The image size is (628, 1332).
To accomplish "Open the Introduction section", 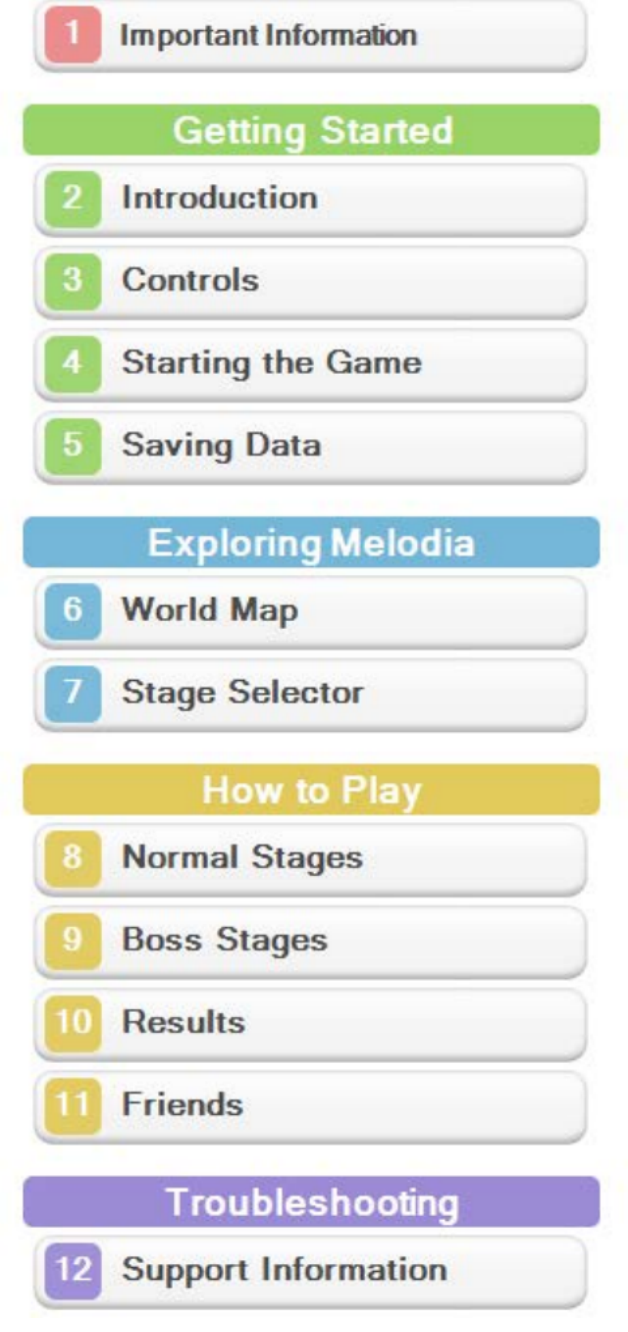I will pos(220,197).
